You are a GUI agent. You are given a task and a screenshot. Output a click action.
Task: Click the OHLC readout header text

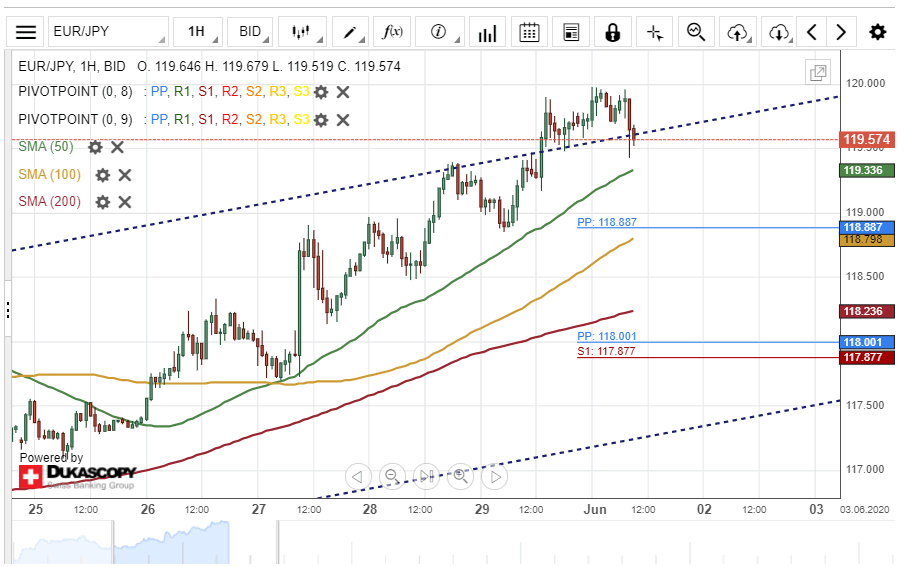point(209,66)
